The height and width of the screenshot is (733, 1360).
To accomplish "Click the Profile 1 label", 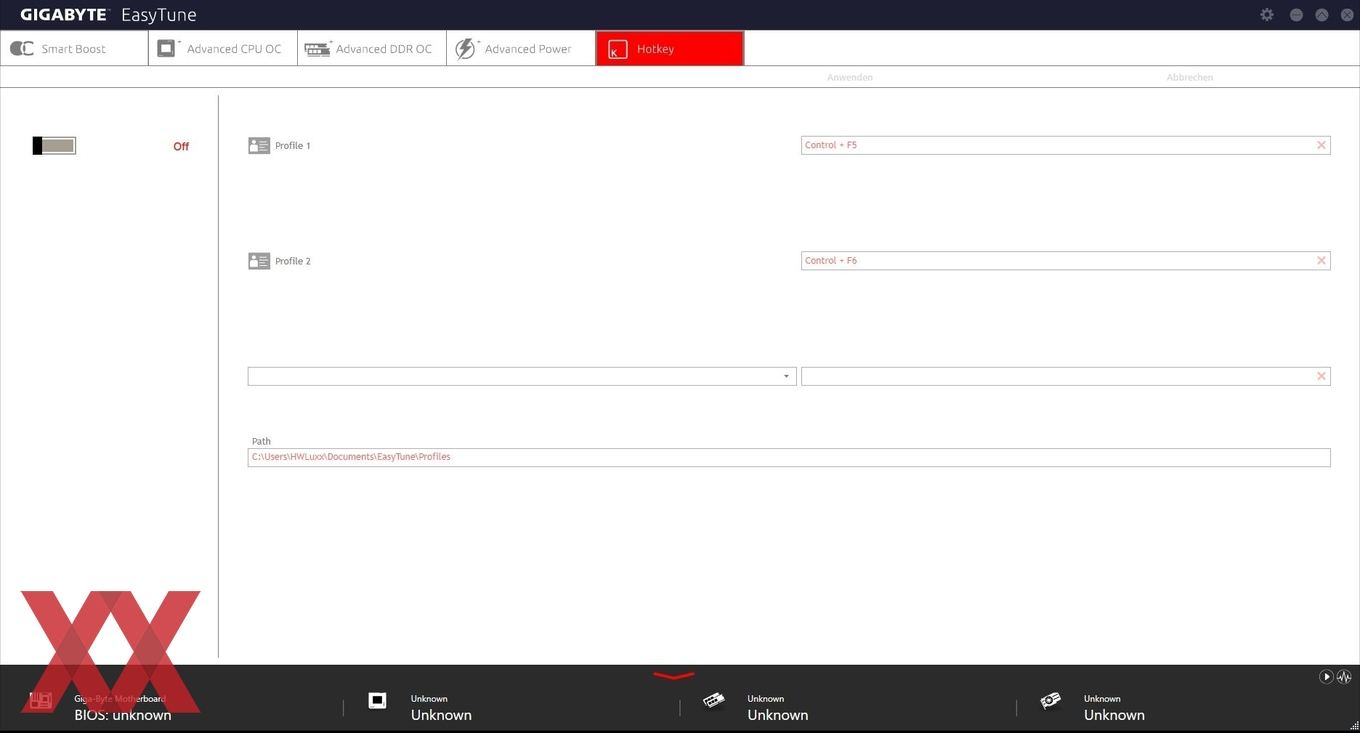I will point(293,146).
